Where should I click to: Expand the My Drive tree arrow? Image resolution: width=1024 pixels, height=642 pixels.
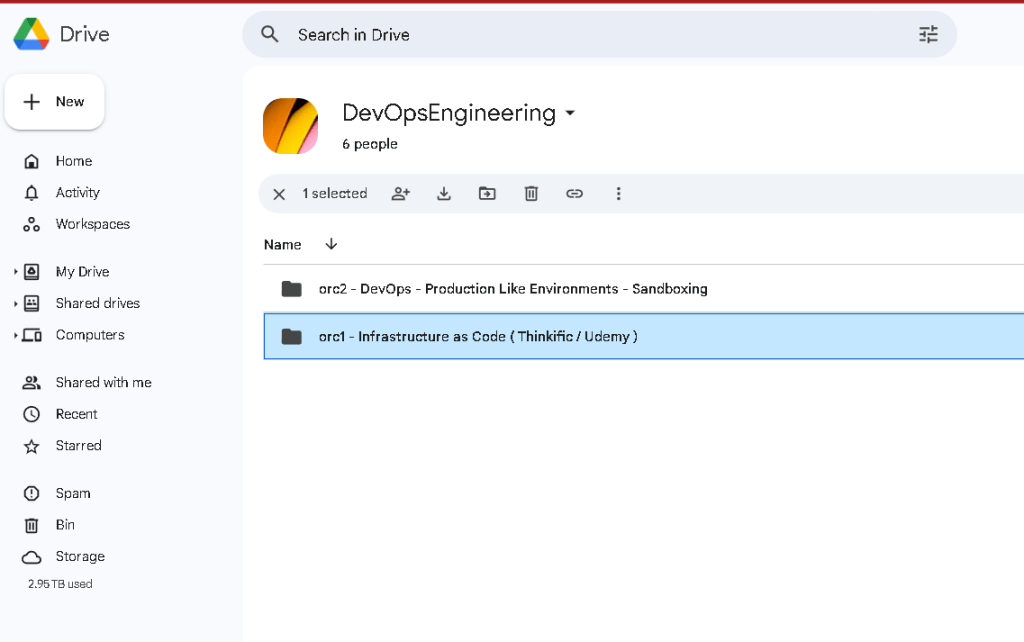(x=15, y=272)
